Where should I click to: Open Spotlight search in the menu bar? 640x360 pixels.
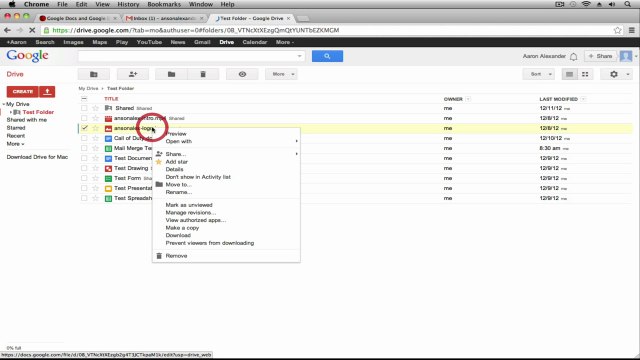coord(628,4)
